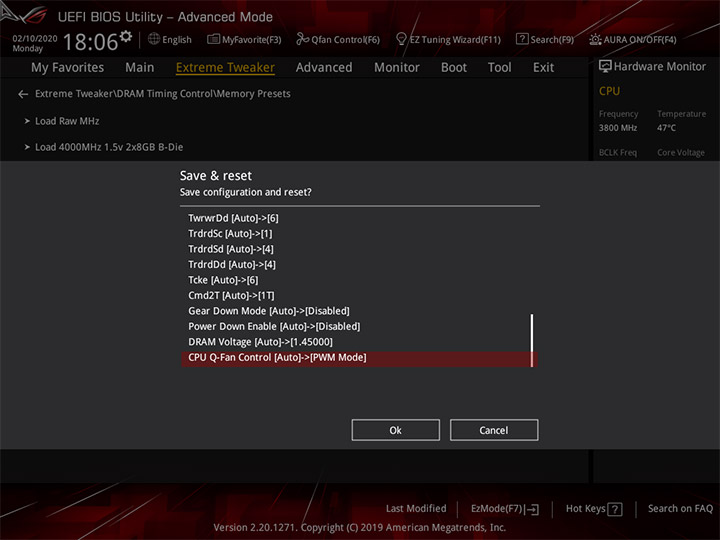Select CPU Q-Fan Control [Auto]->[PWM Mode] row

coord(360,358)
